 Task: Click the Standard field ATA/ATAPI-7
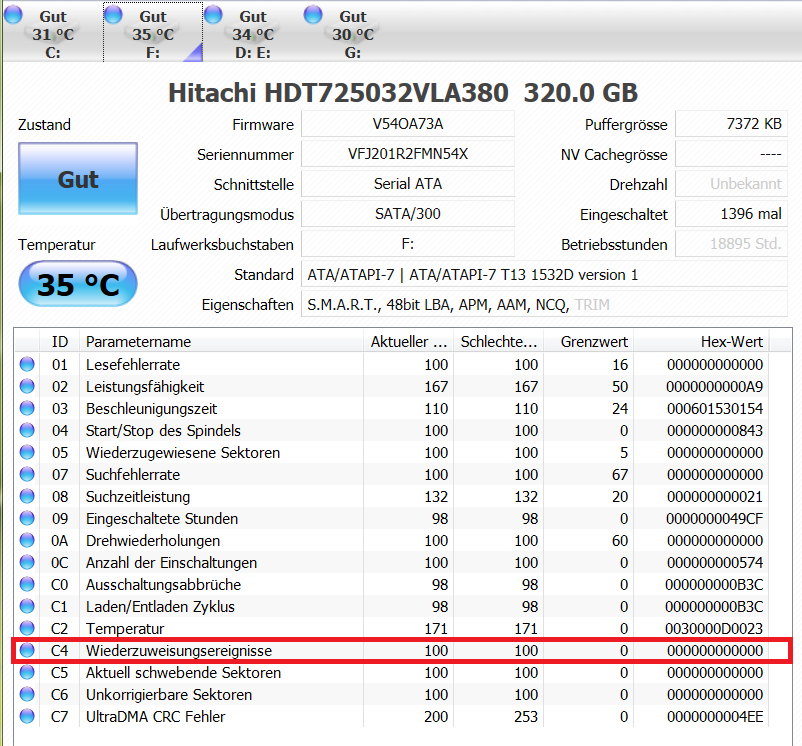pos(544,275)
